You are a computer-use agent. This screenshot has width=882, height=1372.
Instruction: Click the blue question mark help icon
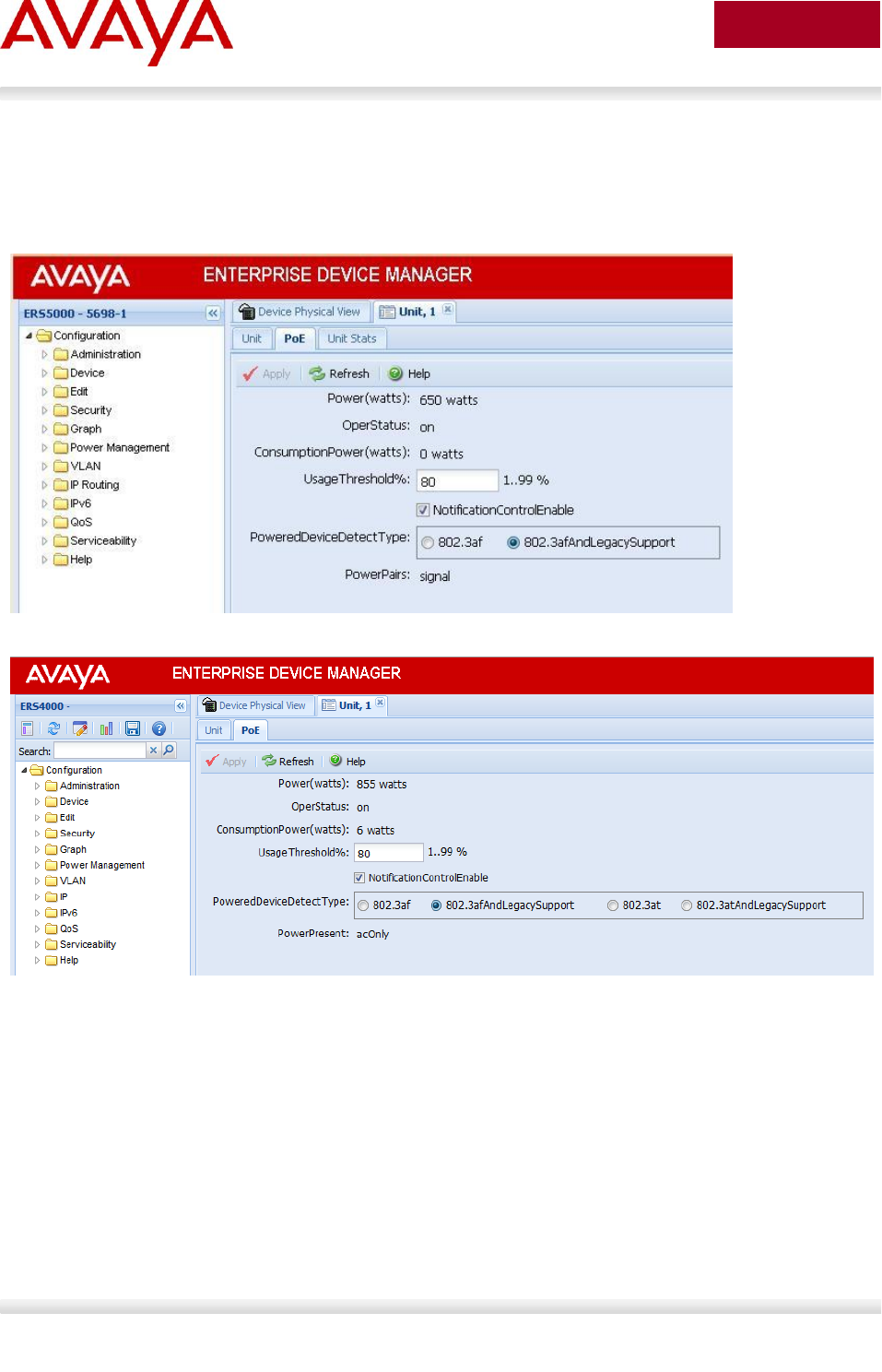(x=159, y=728)
